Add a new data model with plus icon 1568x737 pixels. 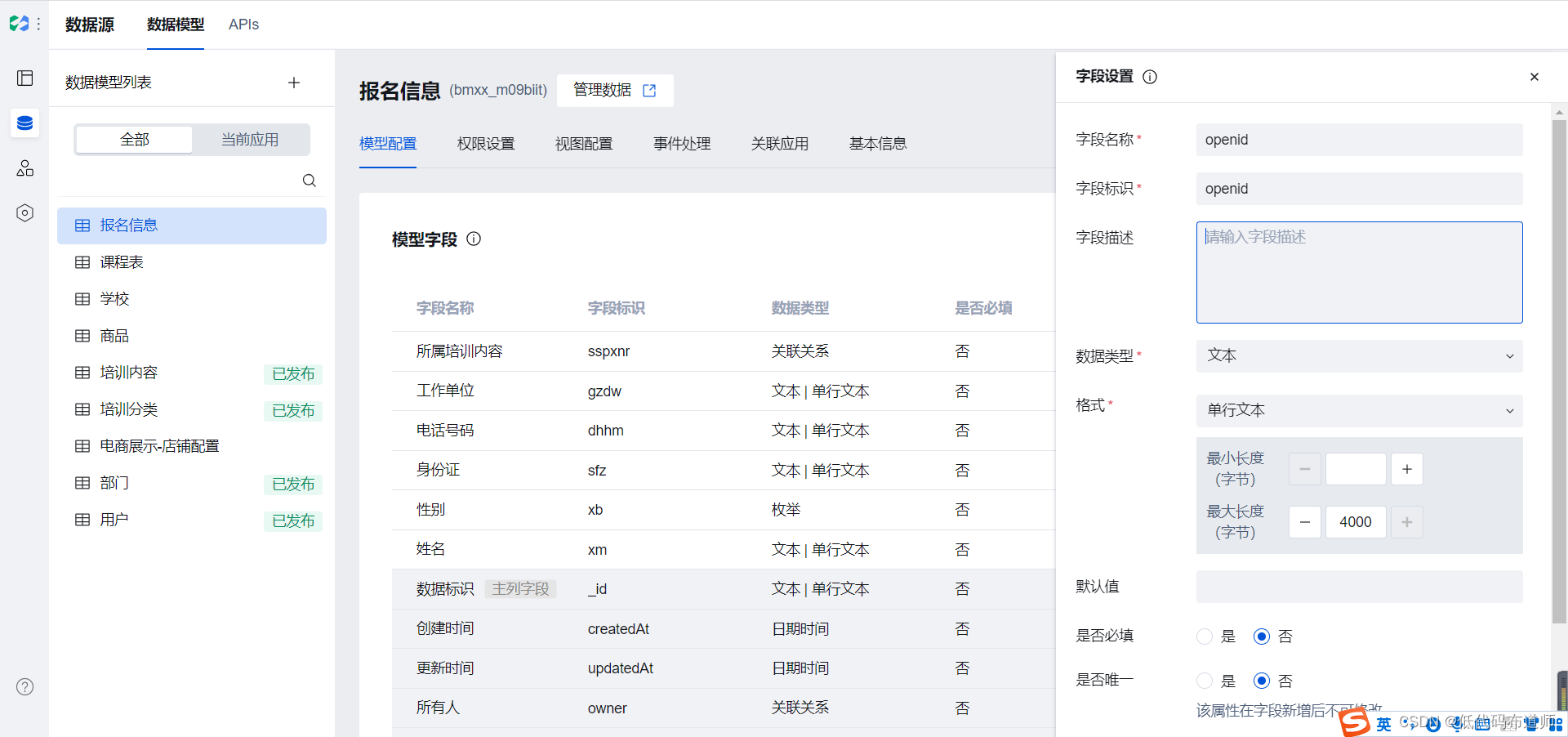click(294, 83)
